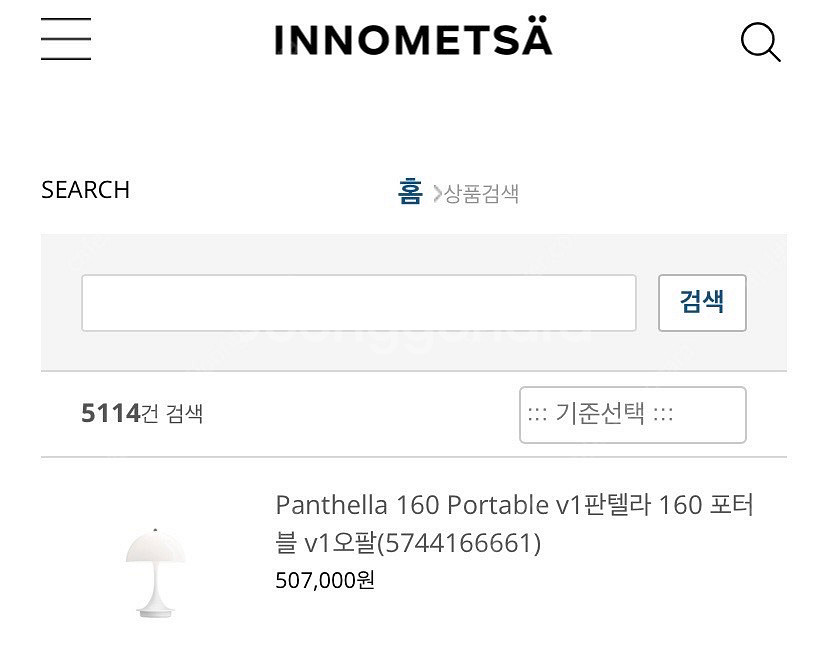Open the Panthella 160 Portable v1 title

[412, 505]
